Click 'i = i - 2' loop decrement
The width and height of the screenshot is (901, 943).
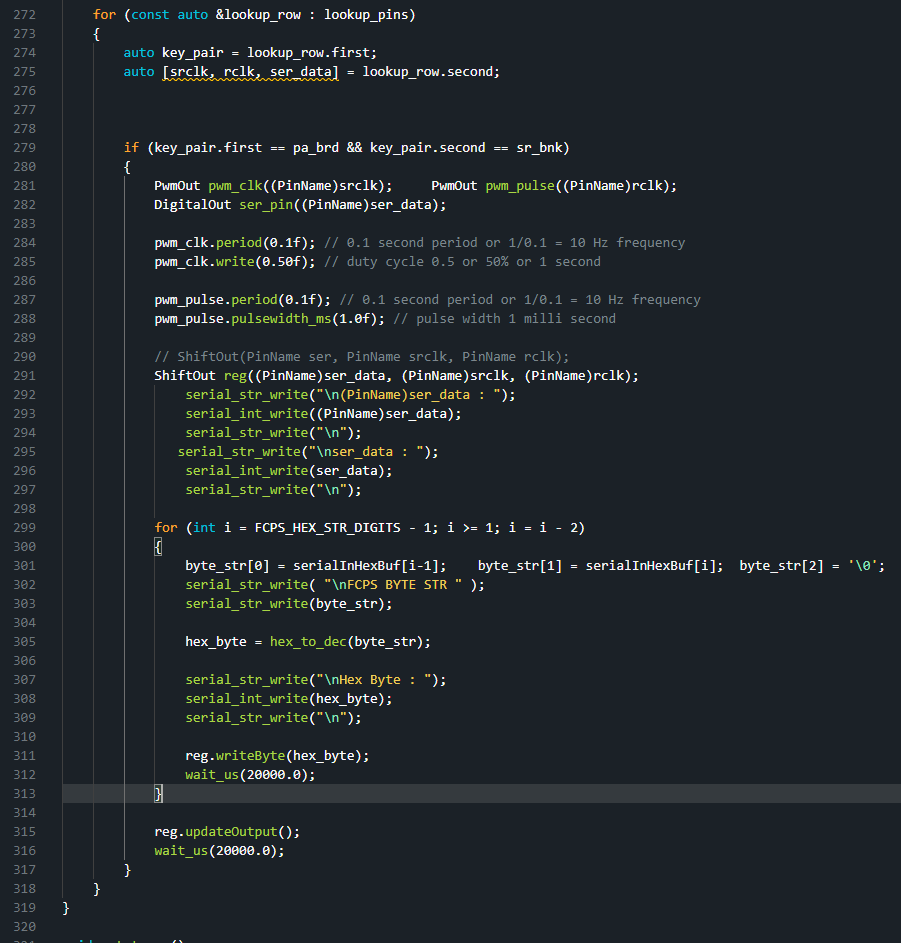click(543, 528)
